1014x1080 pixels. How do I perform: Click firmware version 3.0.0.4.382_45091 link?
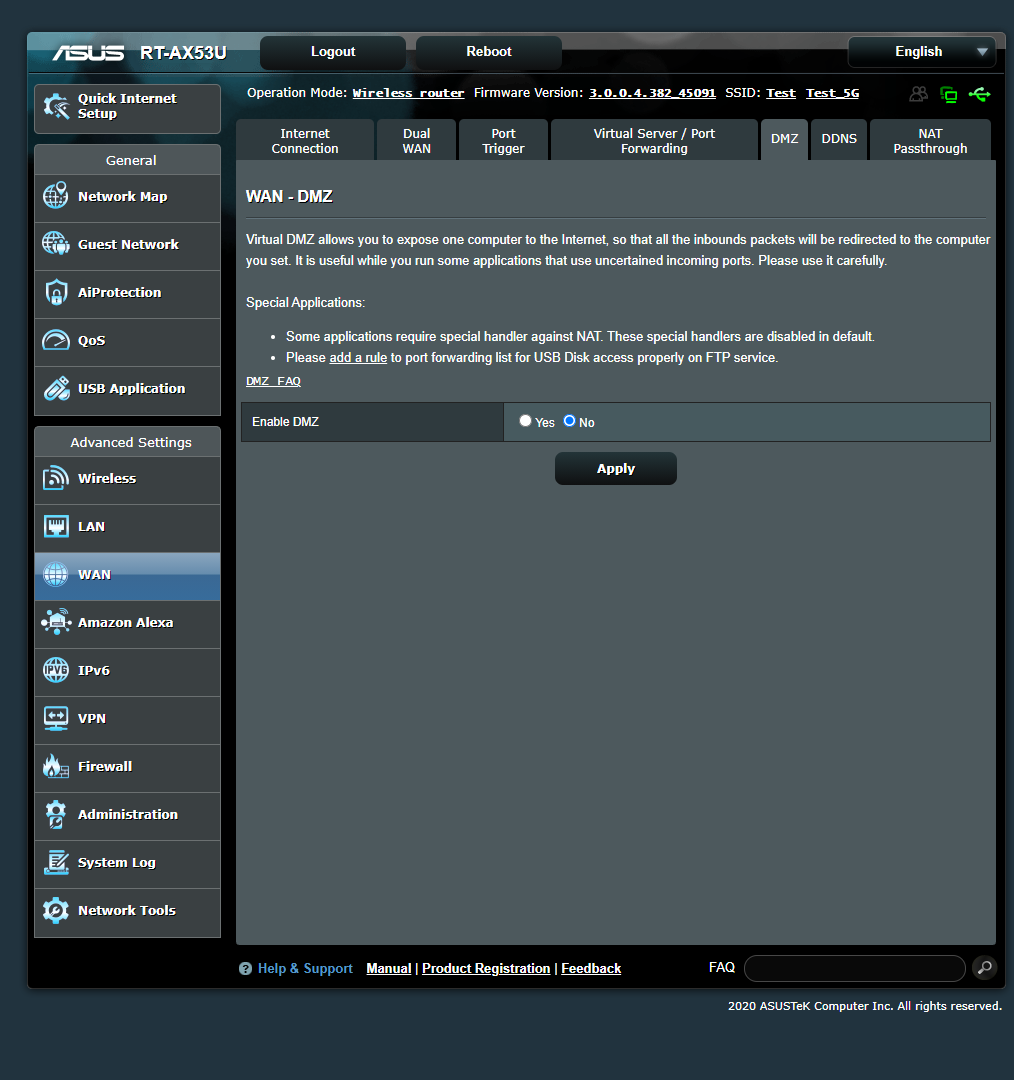click(652, 93)
